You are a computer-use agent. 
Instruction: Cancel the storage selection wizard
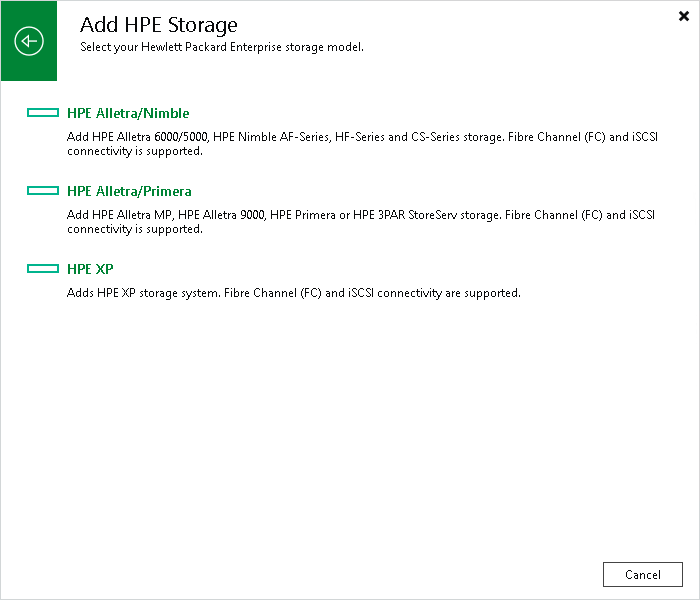(643, 575)
